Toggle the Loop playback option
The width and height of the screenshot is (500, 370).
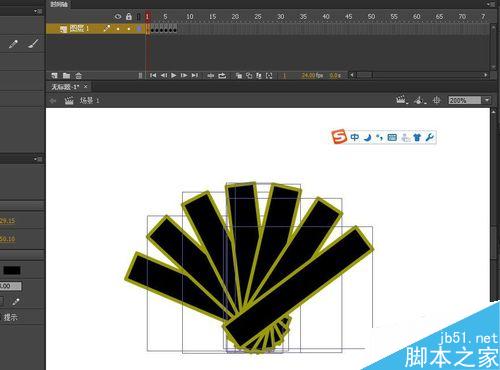[x=222, y=76]
